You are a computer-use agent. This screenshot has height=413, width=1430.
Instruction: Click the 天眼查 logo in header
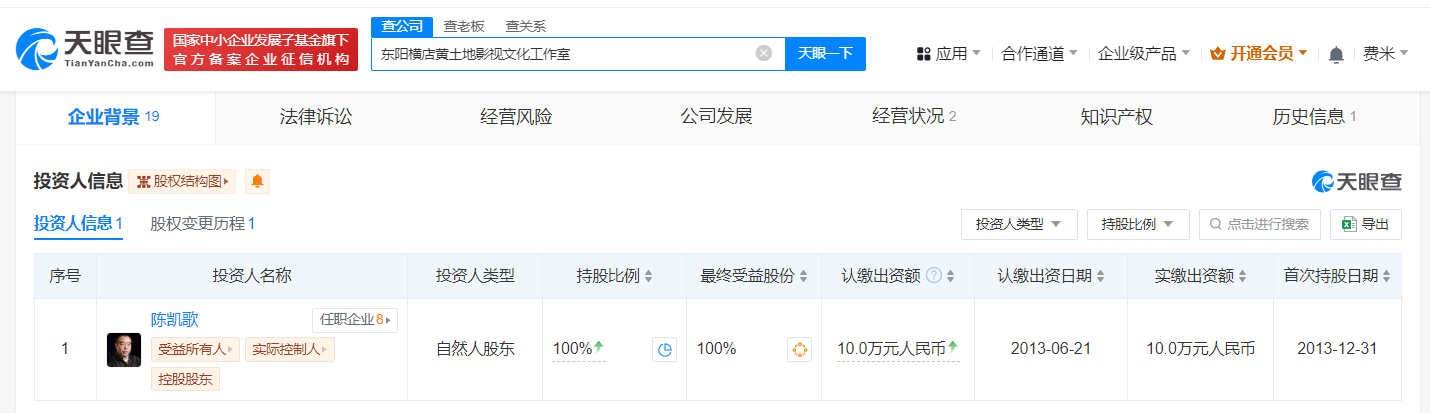85,47
